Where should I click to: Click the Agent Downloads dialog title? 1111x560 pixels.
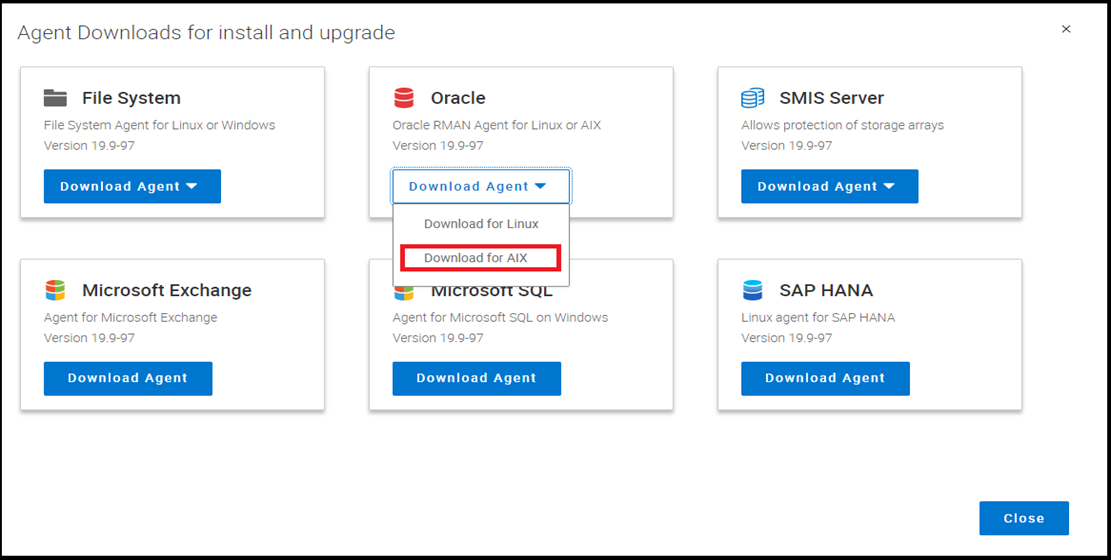(206, 33)
